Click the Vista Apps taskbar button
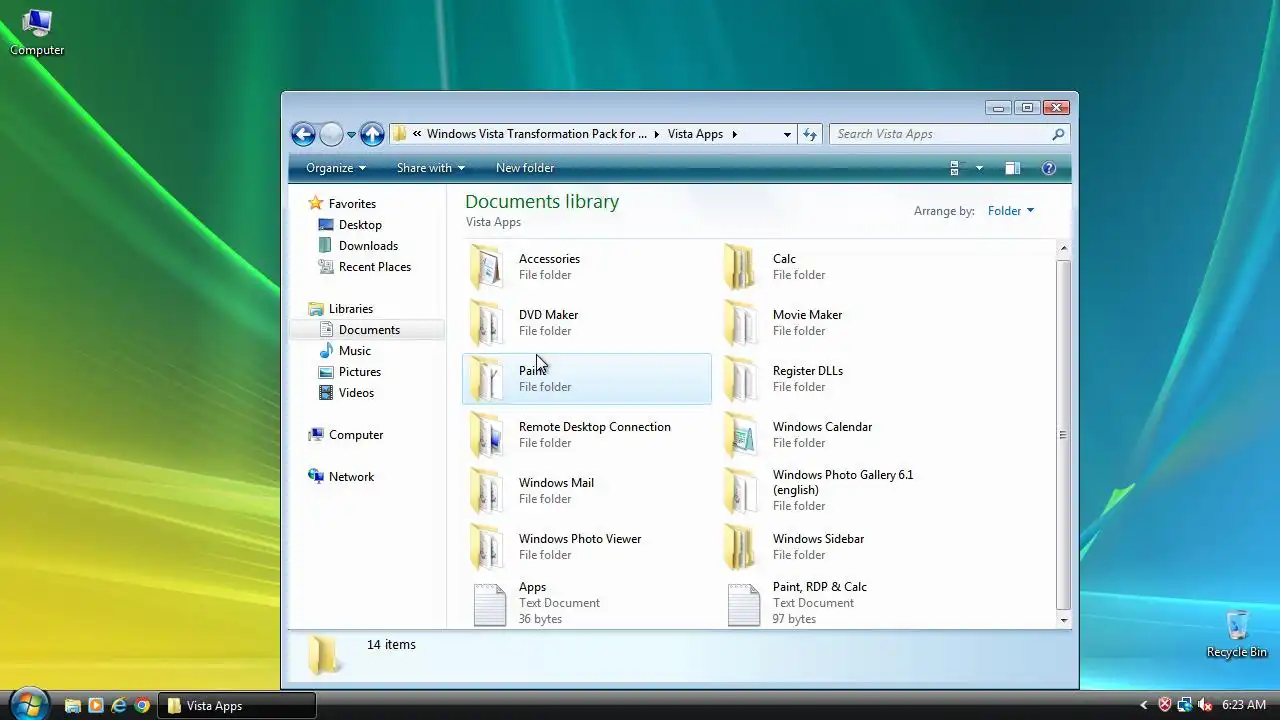This screenshot has width=1280, height=720. pyautogui.click(x=237, y=706)
